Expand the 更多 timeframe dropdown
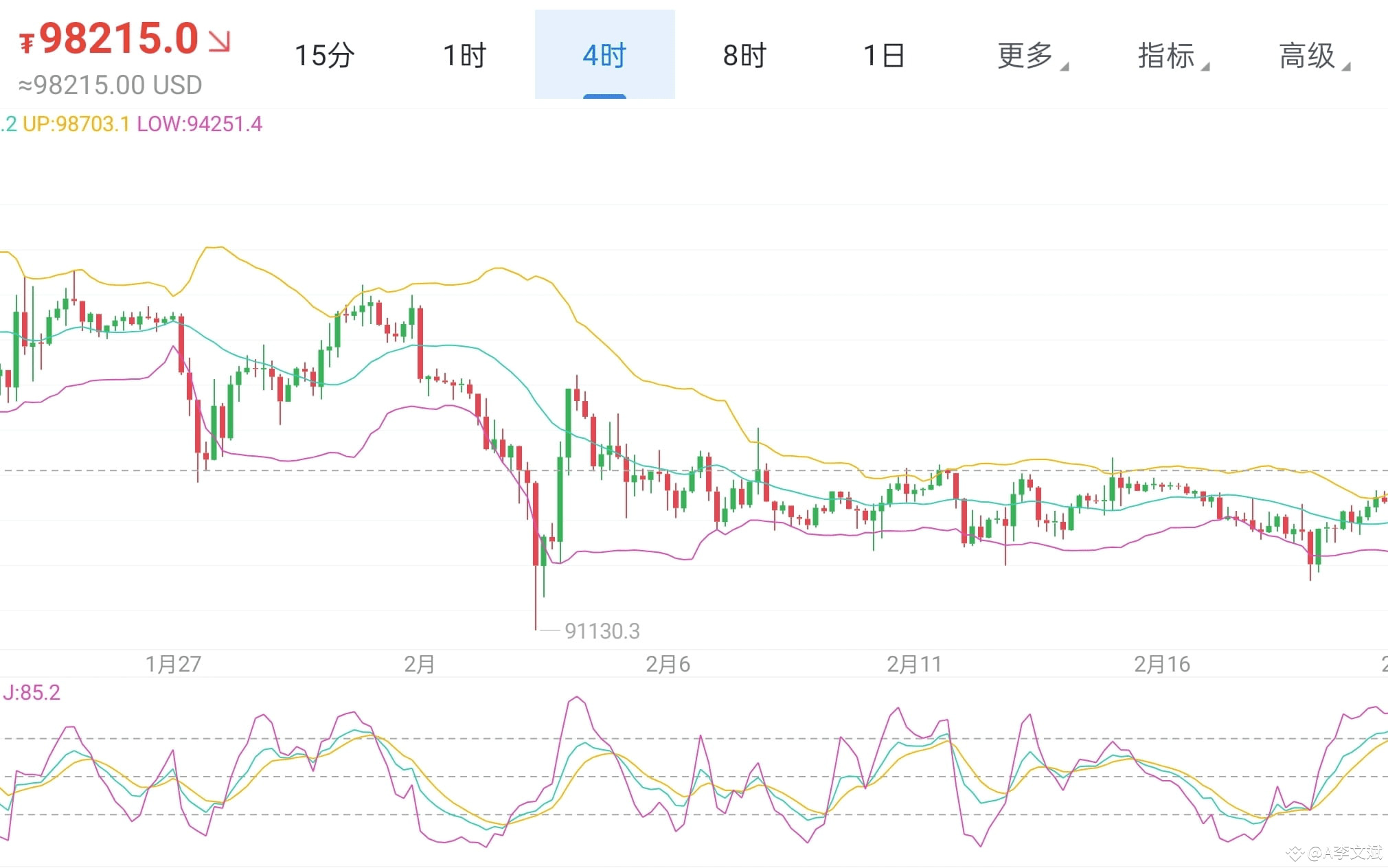The height and width of the screenshot is (868, 1388). point(1030,55)
